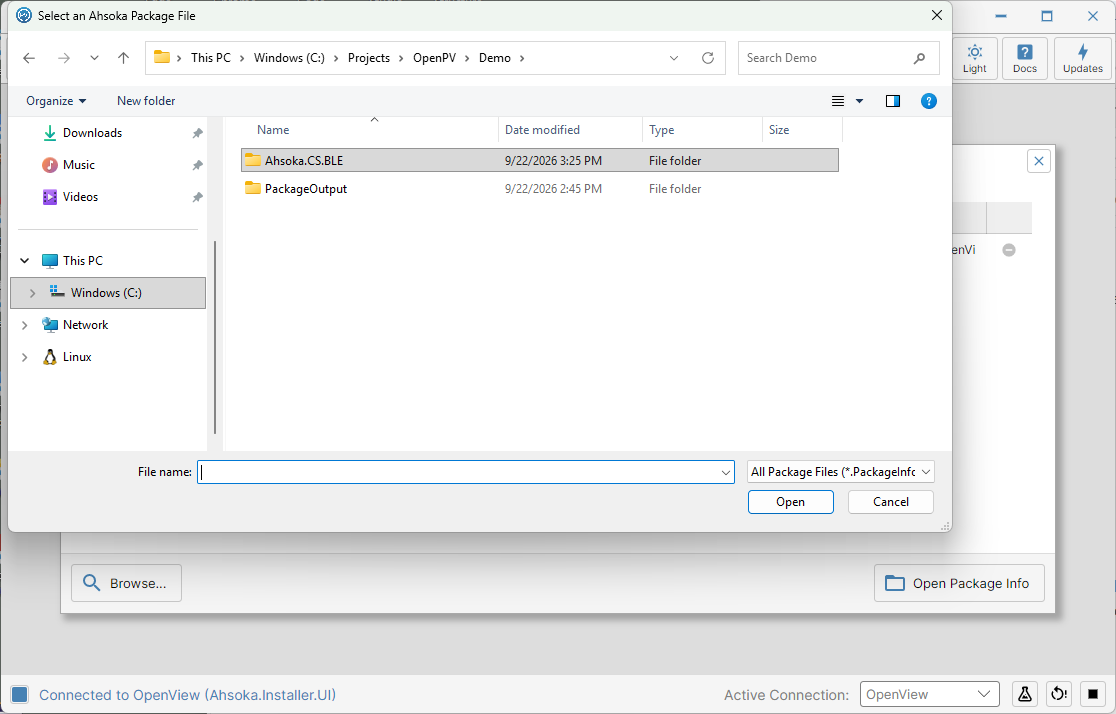Create a New folder
Viewport: 1116px width, 714px height.
click(146, 101)
